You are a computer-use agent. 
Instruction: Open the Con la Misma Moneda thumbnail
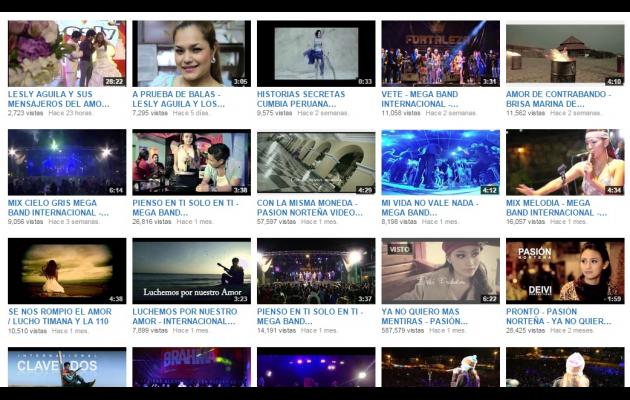316,162
